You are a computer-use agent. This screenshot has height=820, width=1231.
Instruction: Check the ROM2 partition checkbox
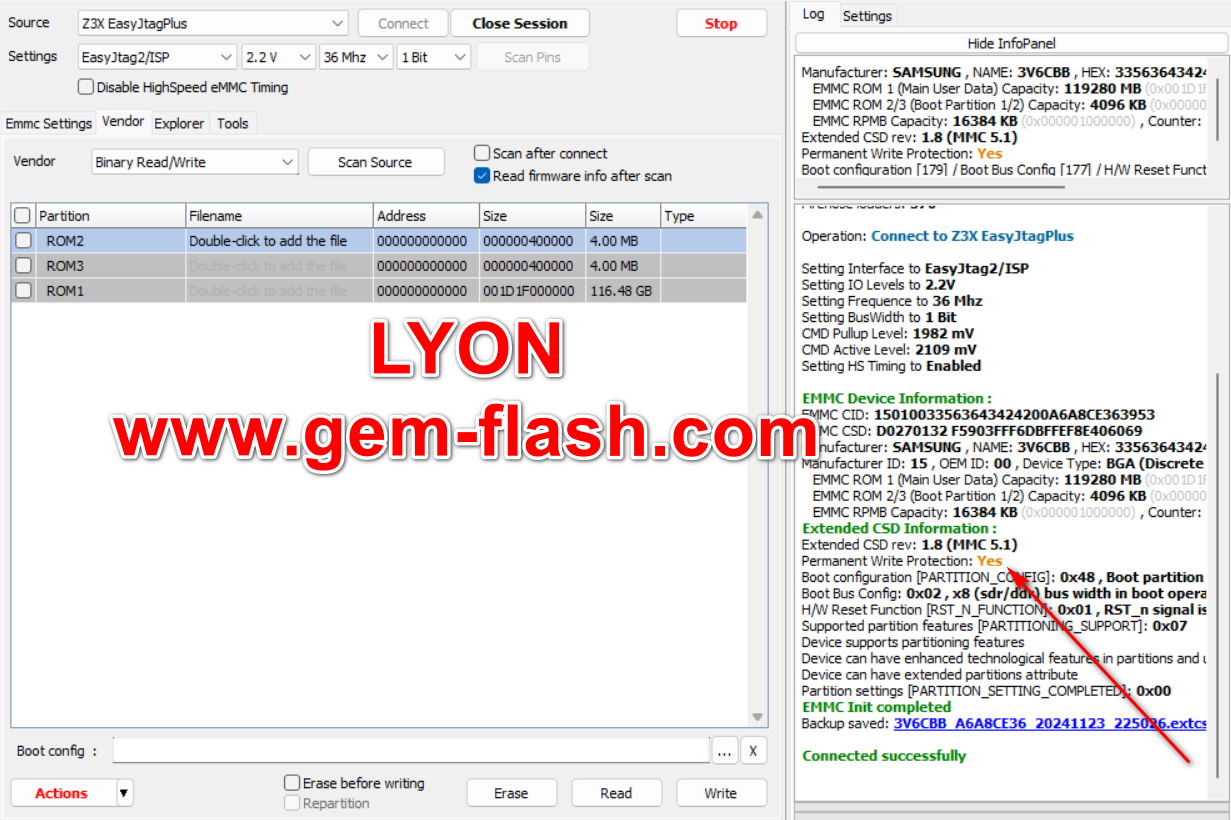tap(22, 241)
